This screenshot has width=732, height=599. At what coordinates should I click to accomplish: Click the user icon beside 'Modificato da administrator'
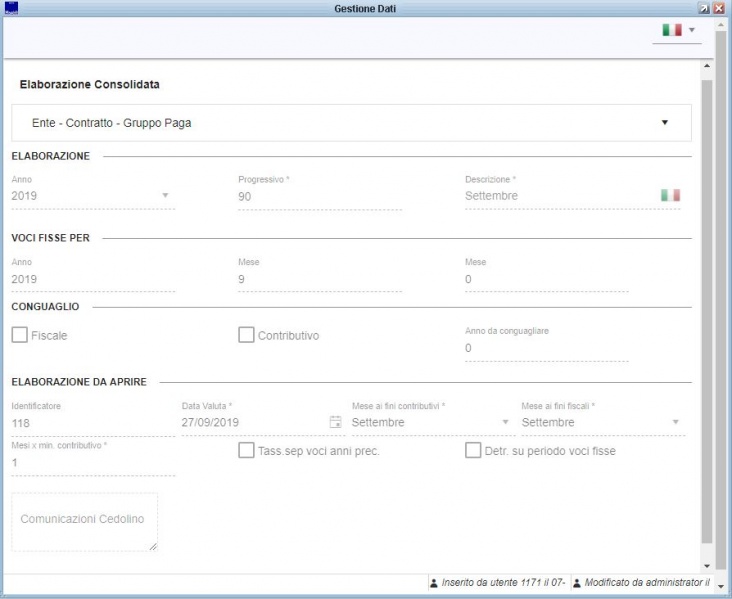click(x=577, y=582)
